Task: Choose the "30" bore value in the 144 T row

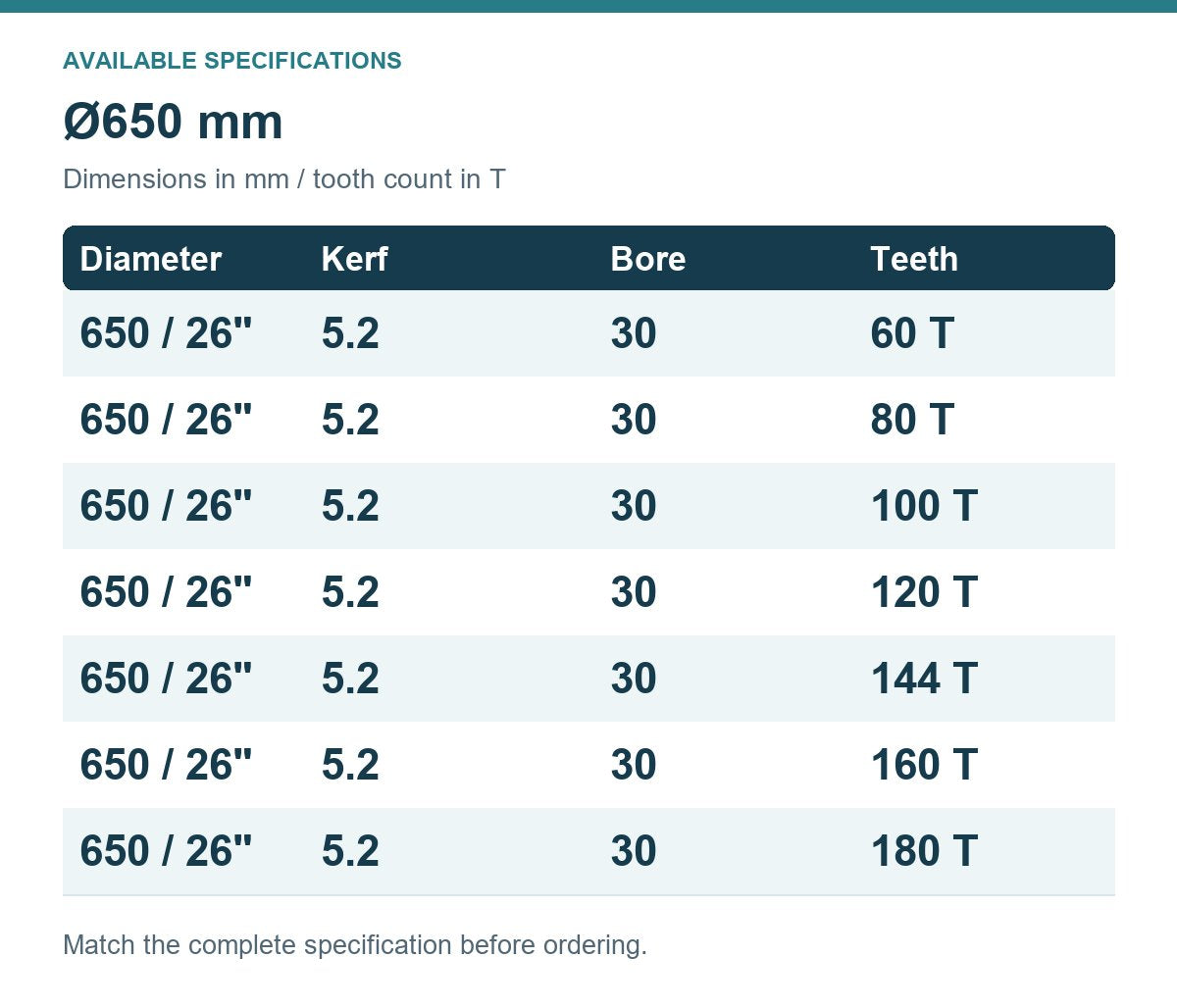Action: [634, 679]
